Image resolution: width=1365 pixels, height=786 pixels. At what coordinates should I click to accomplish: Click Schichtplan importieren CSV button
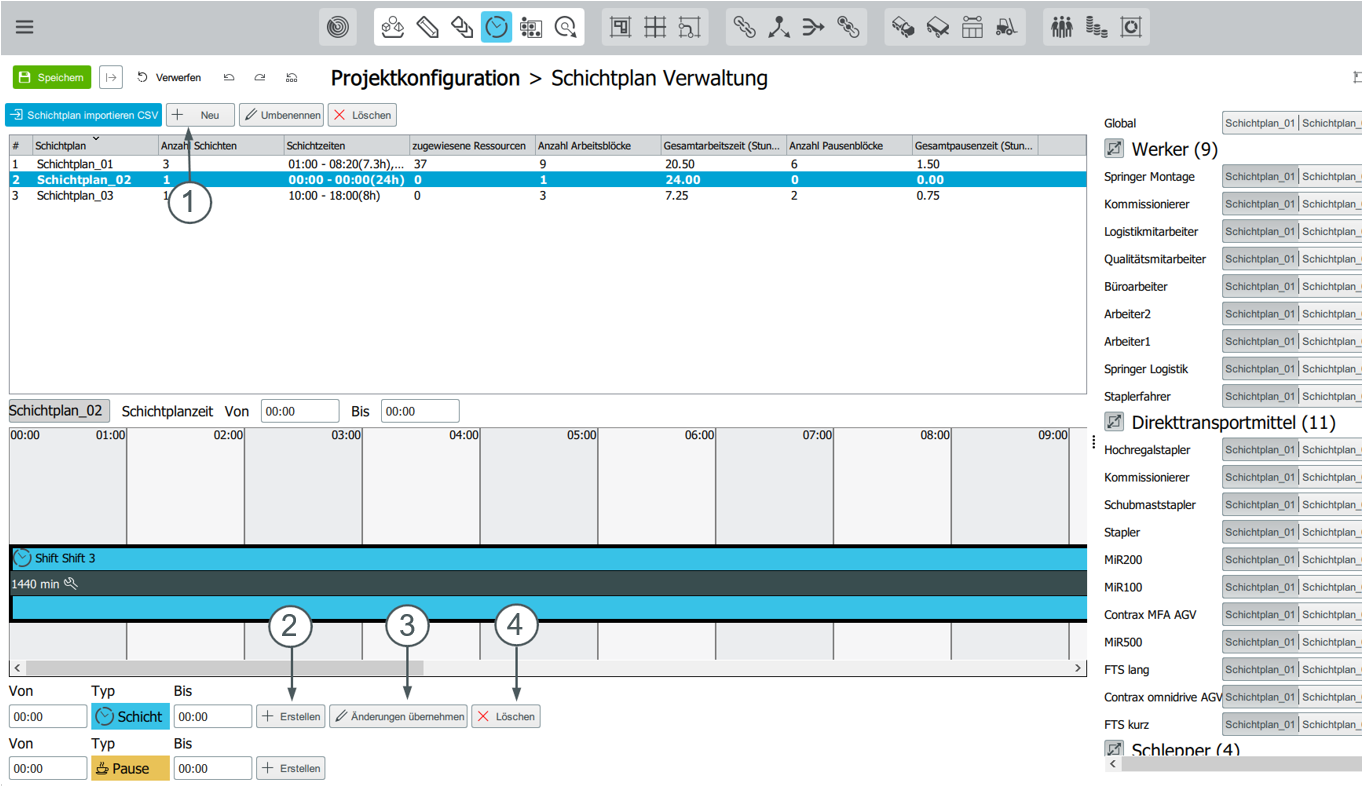pyautogui.click(x=83, y=115)
